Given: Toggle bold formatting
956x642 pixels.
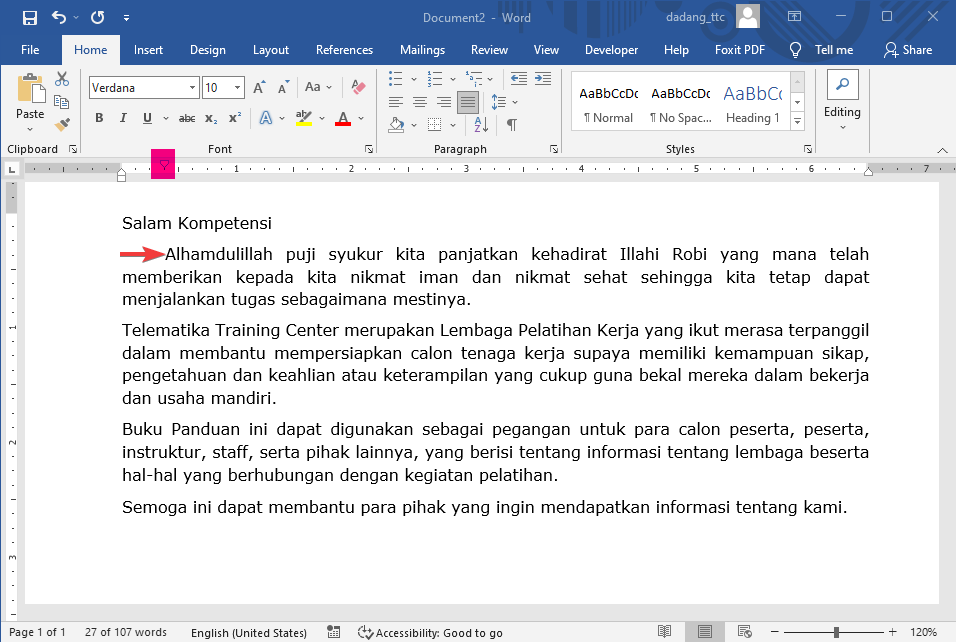Looking at the screenshot, I should click(x=98, y=118).
